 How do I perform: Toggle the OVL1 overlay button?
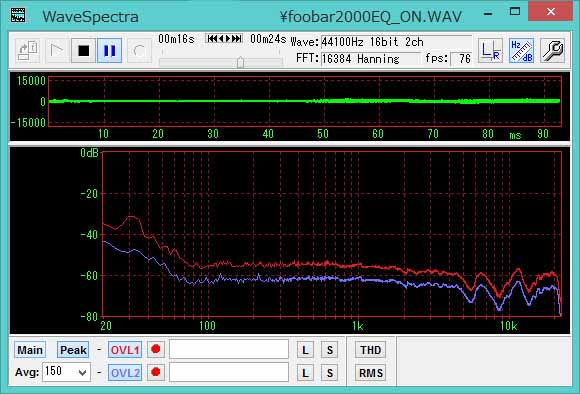(x=125, y=350)
